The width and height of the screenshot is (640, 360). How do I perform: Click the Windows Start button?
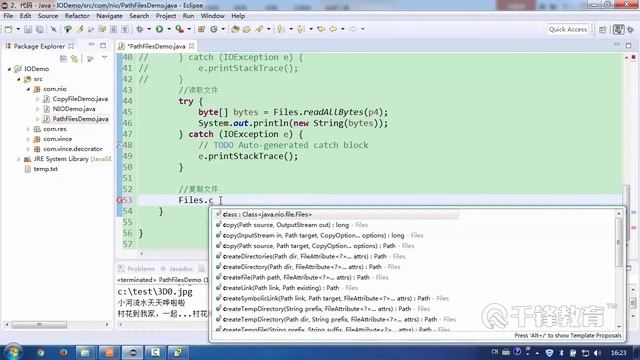tap(13, 352)
